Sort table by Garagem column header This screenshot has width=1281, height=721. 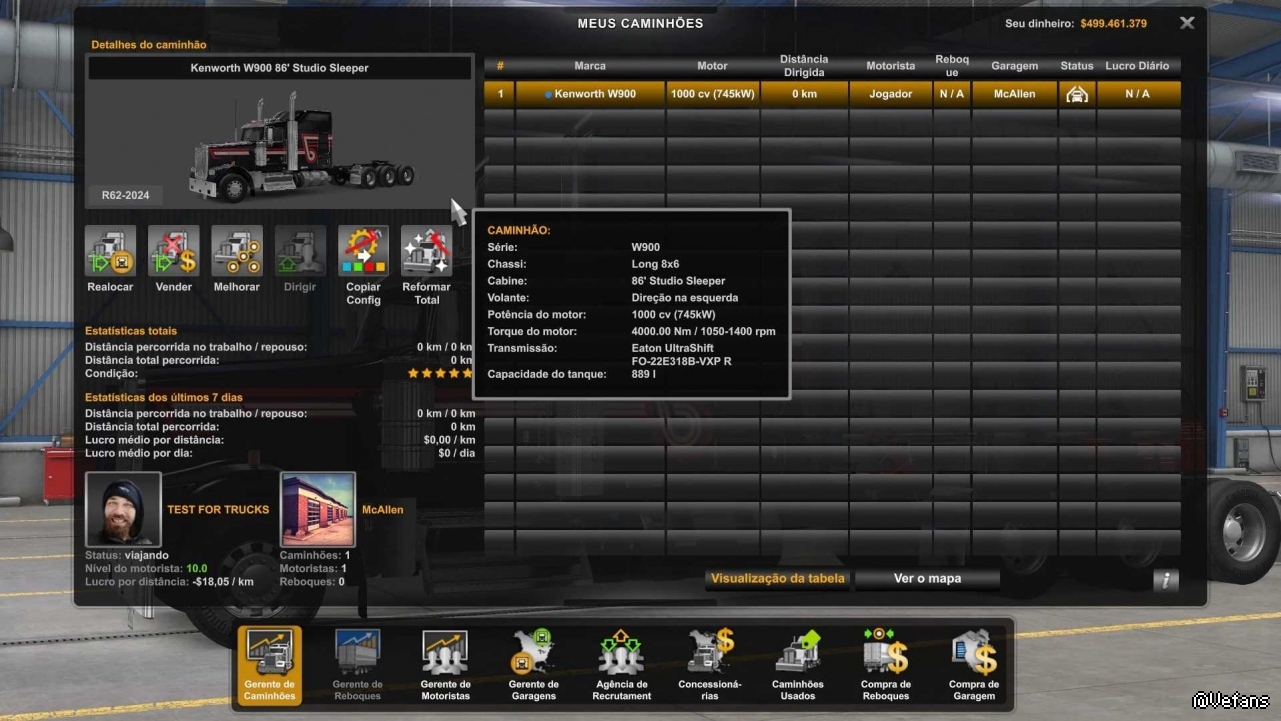pyautogui.click(x=1015, y=66)
